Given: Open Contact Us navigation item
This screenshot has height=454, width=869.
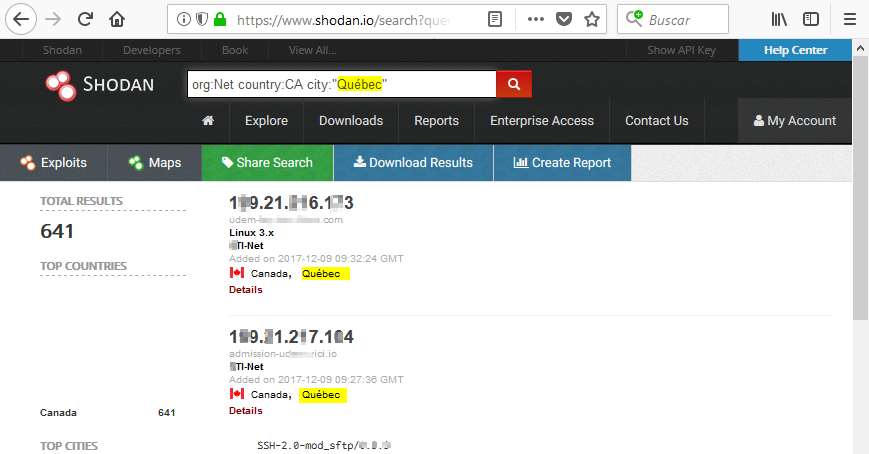Looking at the screenshot, I should tap(657, 121).
